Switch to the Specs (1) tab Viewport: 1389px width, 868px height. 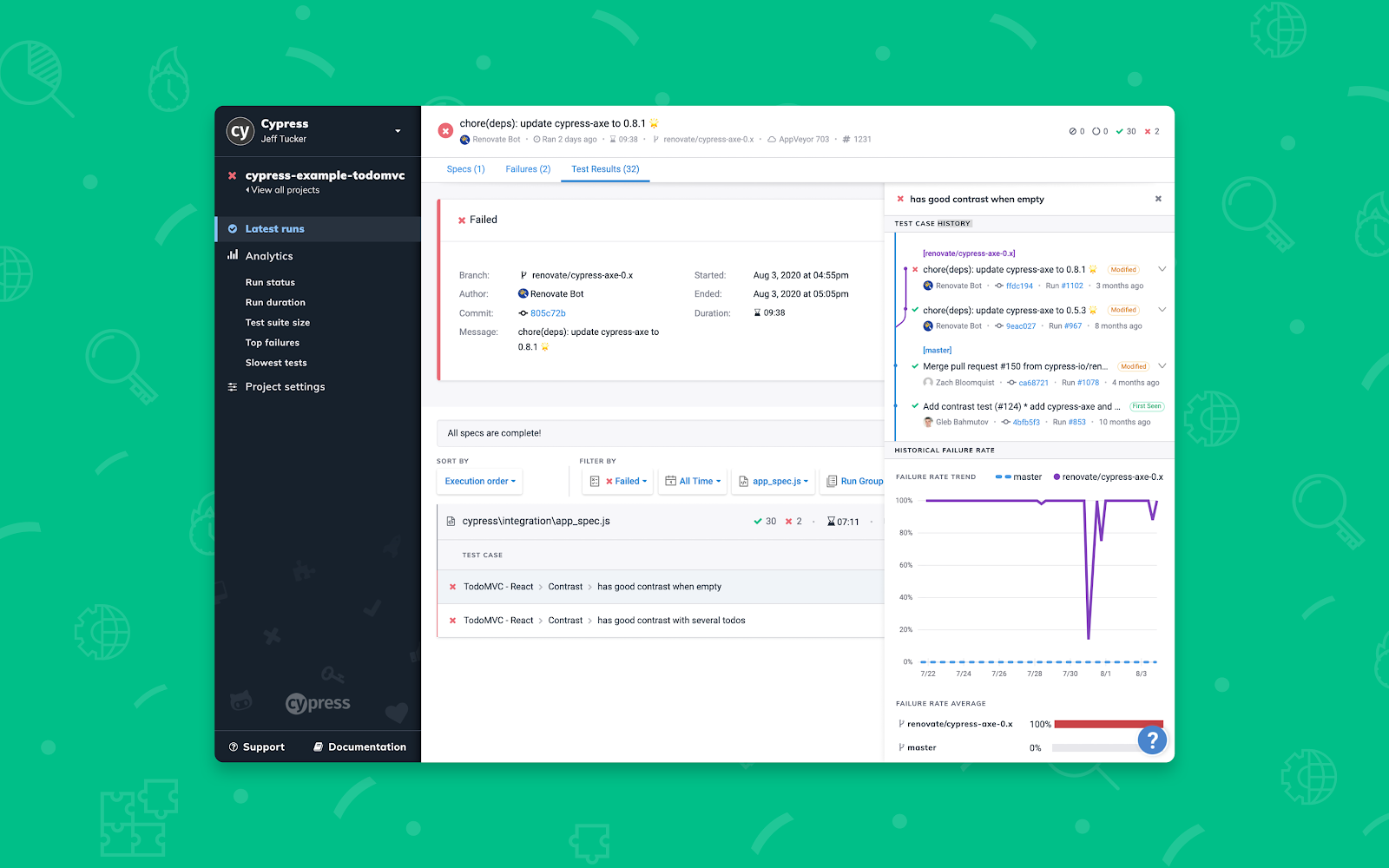[465, 169]
